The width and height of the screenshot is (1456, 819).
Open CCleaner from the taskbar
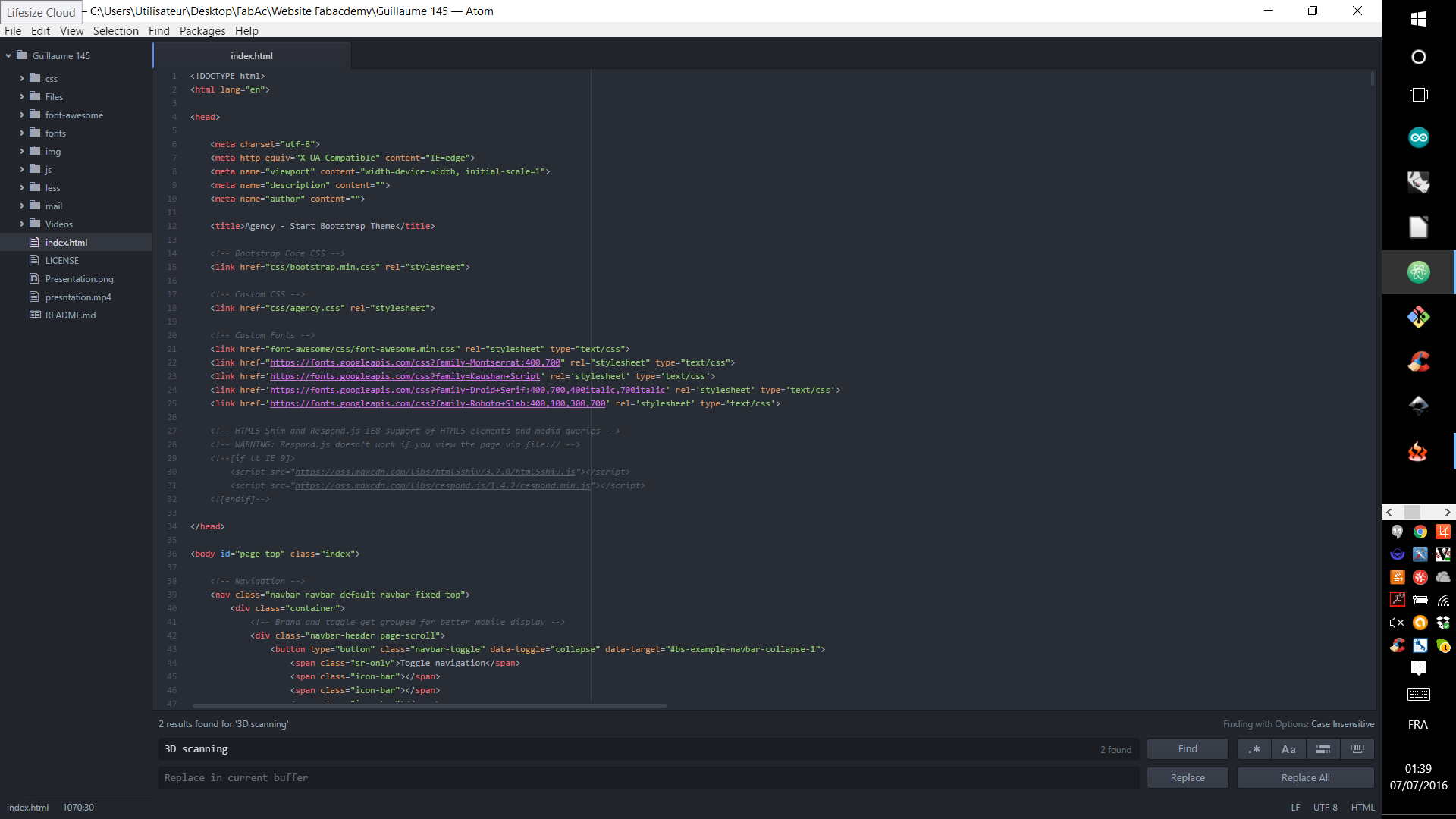(1418, 362)
